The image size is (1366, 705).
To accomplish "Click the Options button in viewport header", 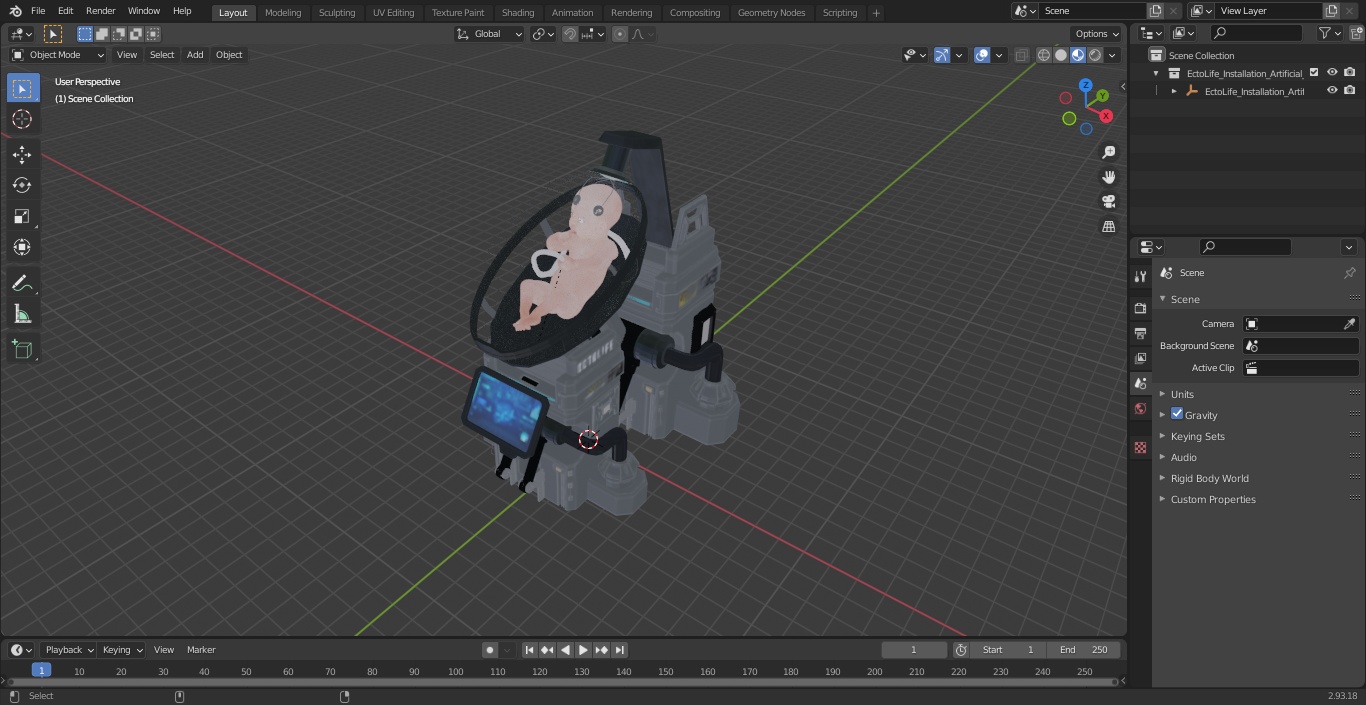I will point(1097,34).
